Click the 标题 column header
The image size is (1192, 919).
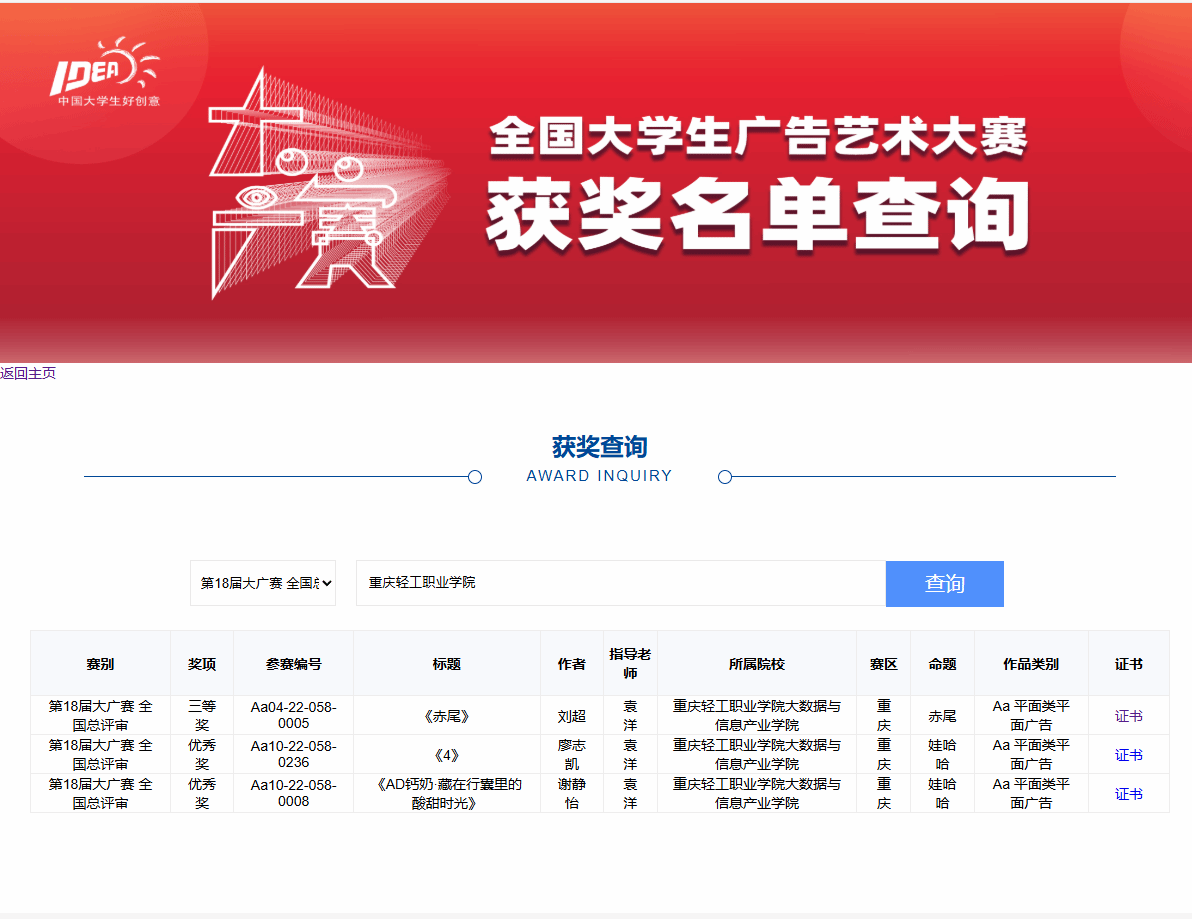[447, 664]
